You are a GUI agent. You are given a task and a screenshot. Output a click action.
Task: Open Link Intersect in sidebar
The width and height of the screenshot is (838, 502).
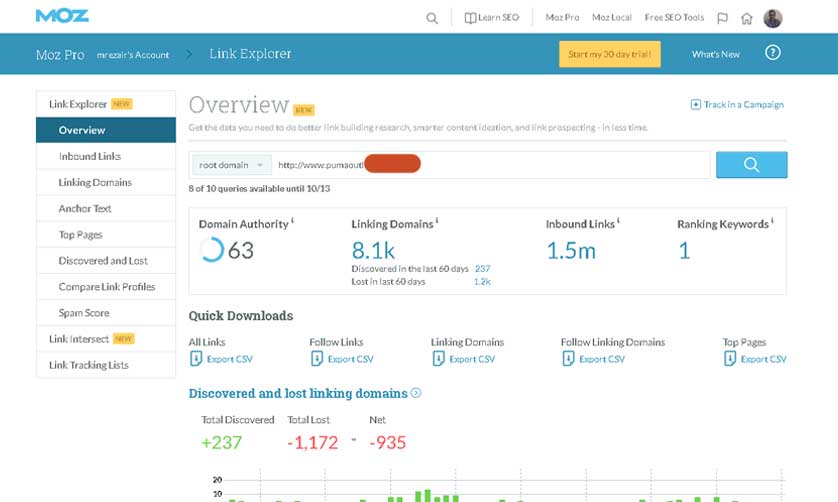tap(79, 339)
